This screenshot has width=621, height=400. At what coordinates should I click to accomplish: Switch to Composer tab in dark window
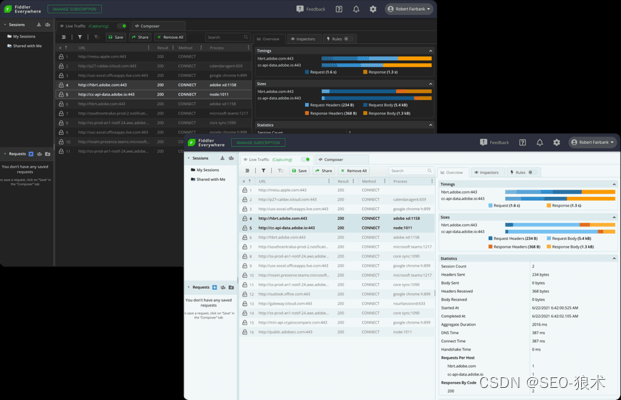158,26
